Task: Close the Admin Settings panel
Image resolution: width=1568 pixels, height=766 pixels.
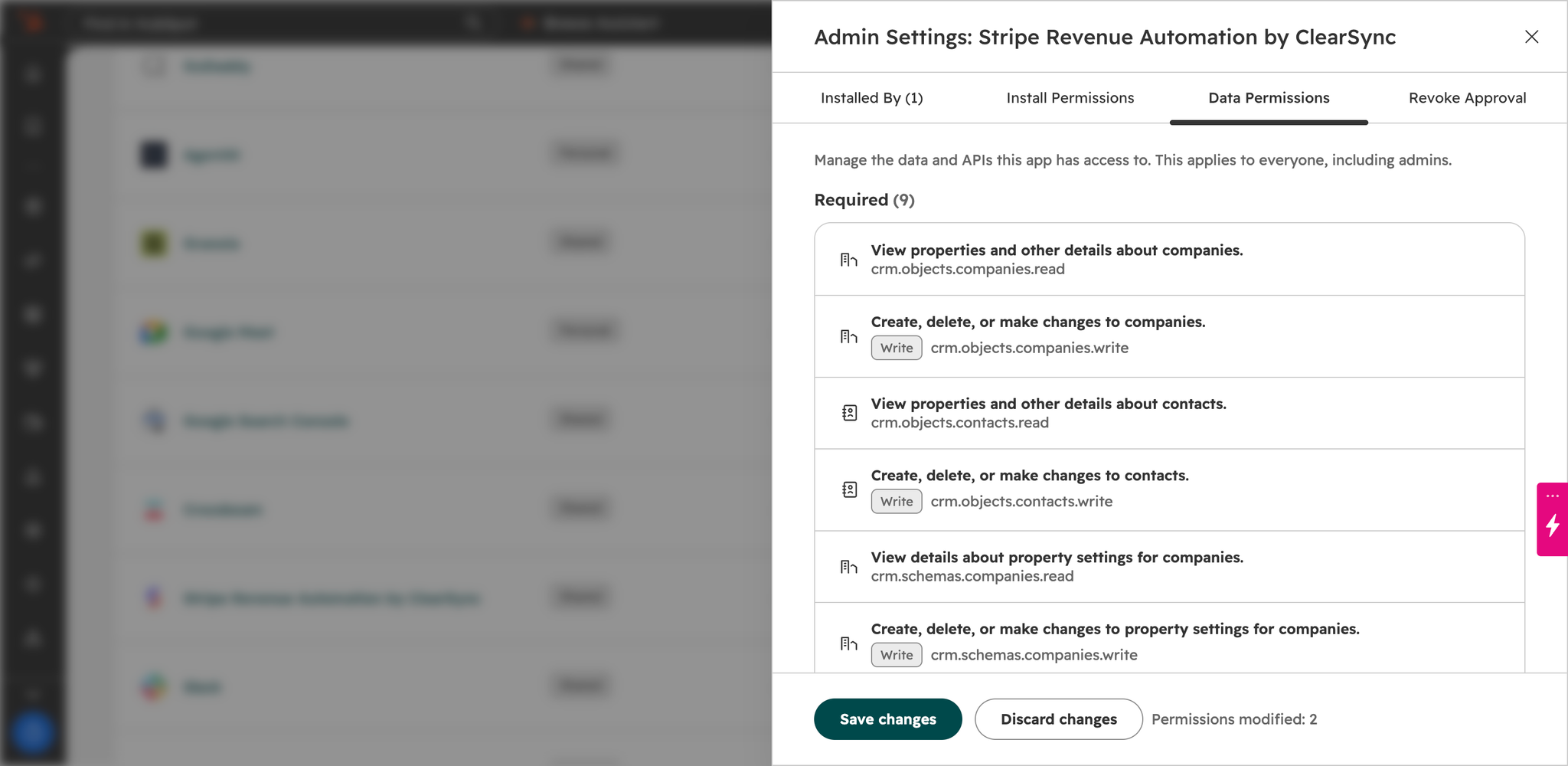Action: (1531, 37)
